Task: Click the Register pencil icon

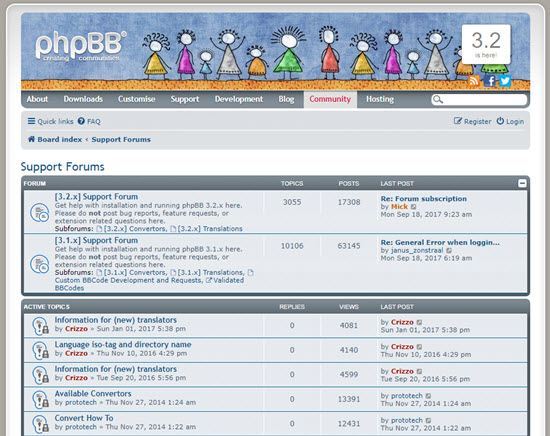Action: click(457, 121)
